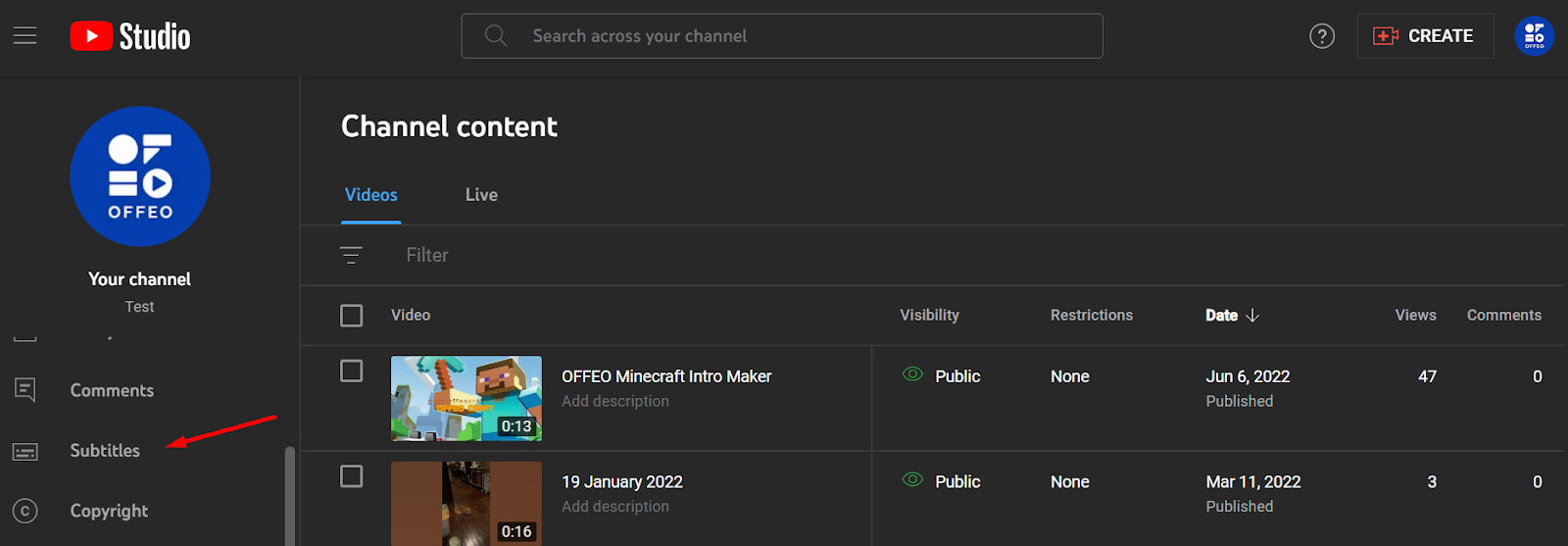This screenshot has width=1568, height=546.
Task: Switch to the Live tab
Action: tap(481, 195)
